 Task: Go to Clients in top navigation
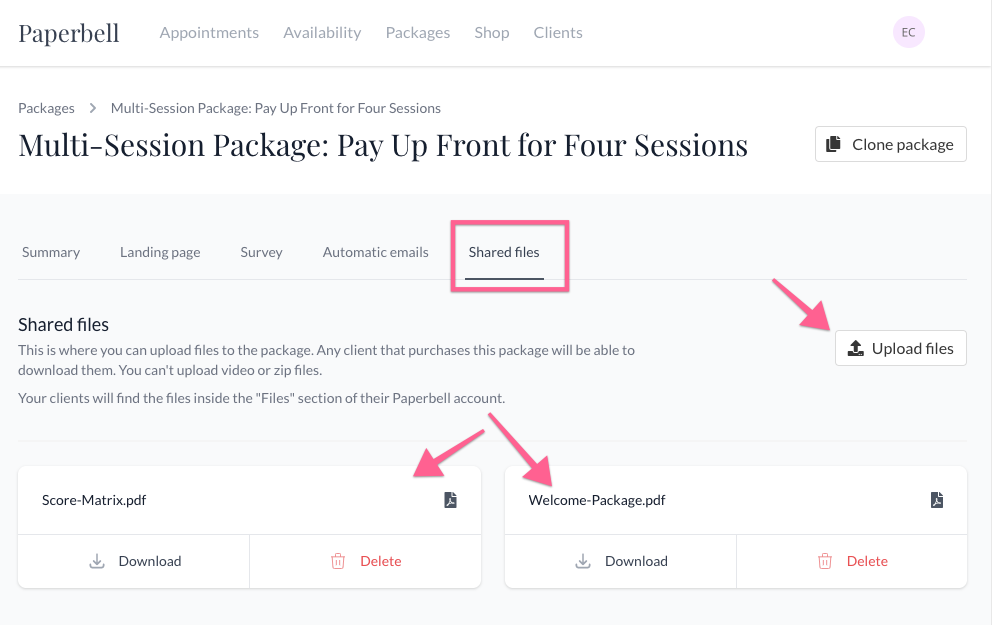(x=558, y=33)
